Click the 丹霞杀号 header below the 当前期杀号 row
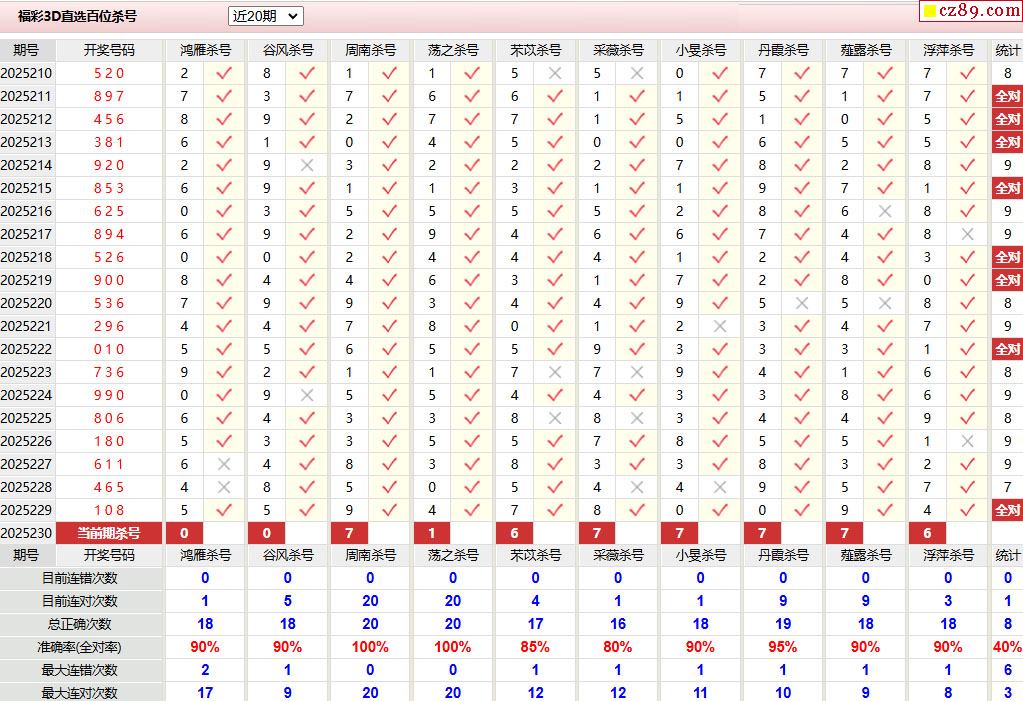The width and height of the screenshot is (1023, 701). (783, 555)
